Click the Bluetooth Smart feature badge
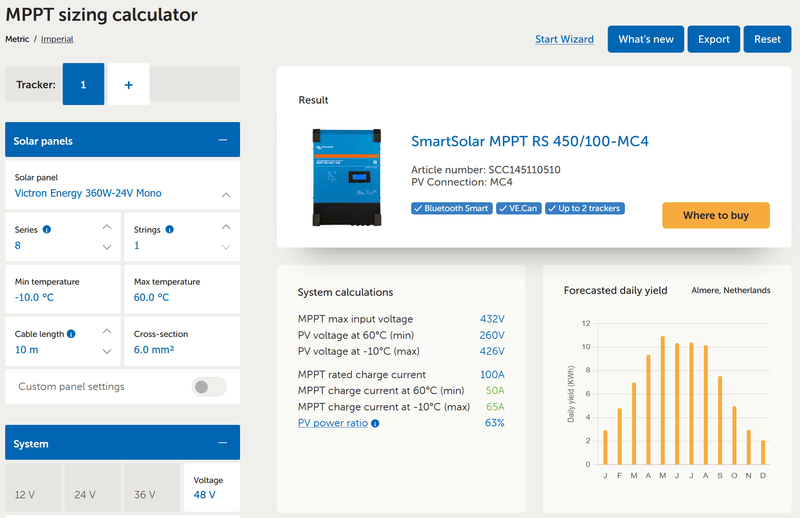Screen dimensions: 800x518 click(x=452, y=208)
